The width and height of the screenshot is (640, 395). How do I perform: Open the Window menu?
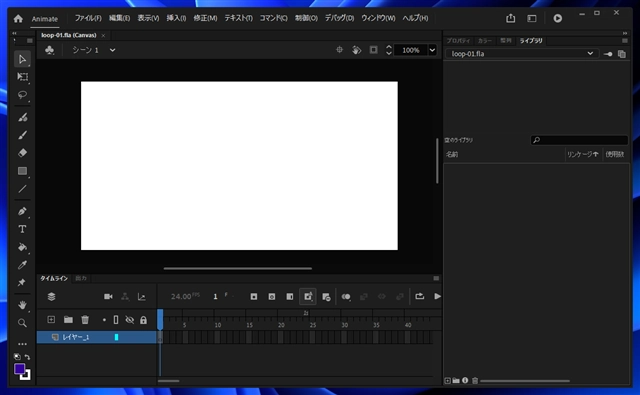click(378, 18)
